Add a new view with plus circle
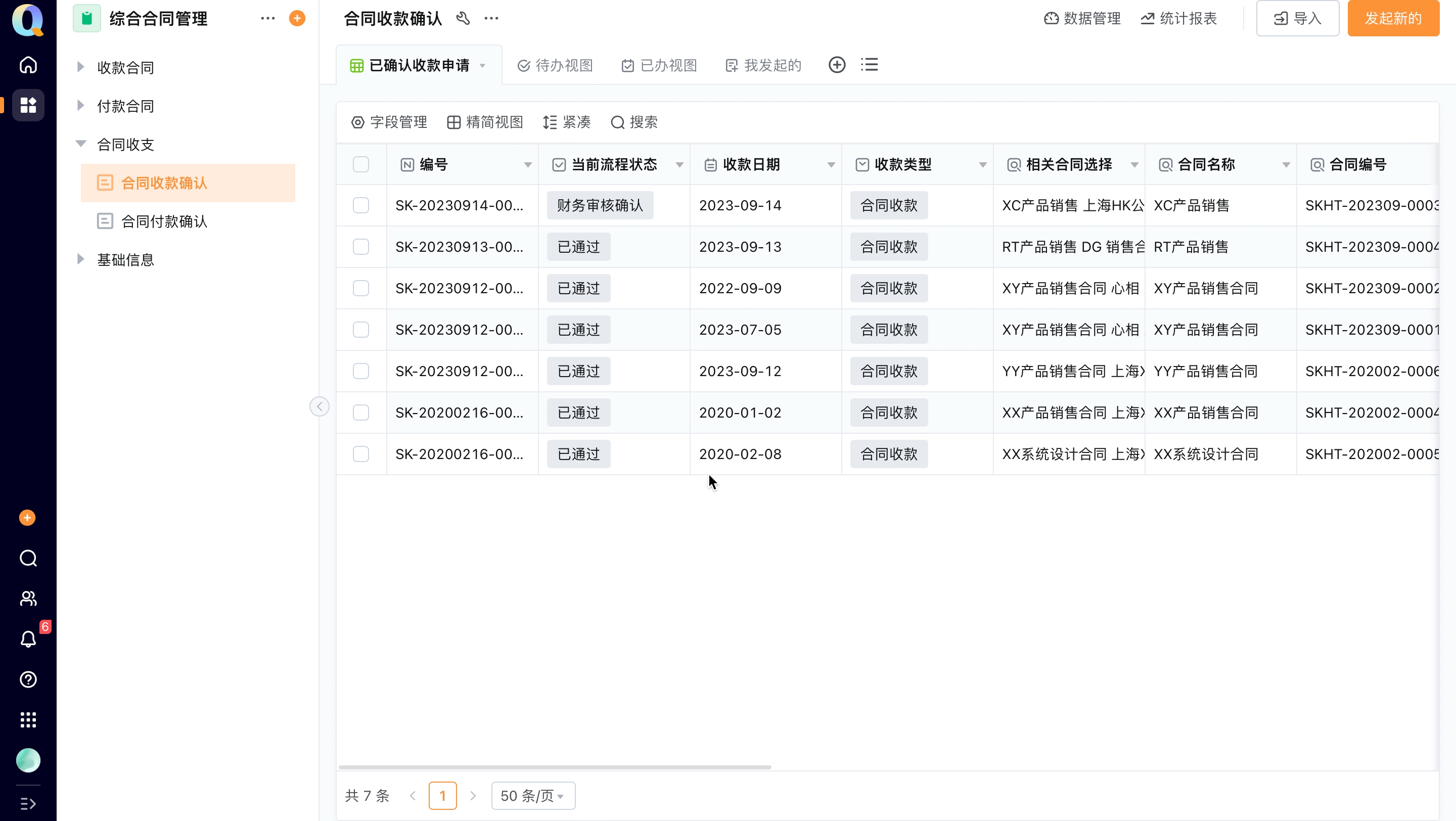The image size is (1456, 821). (837, 65)
